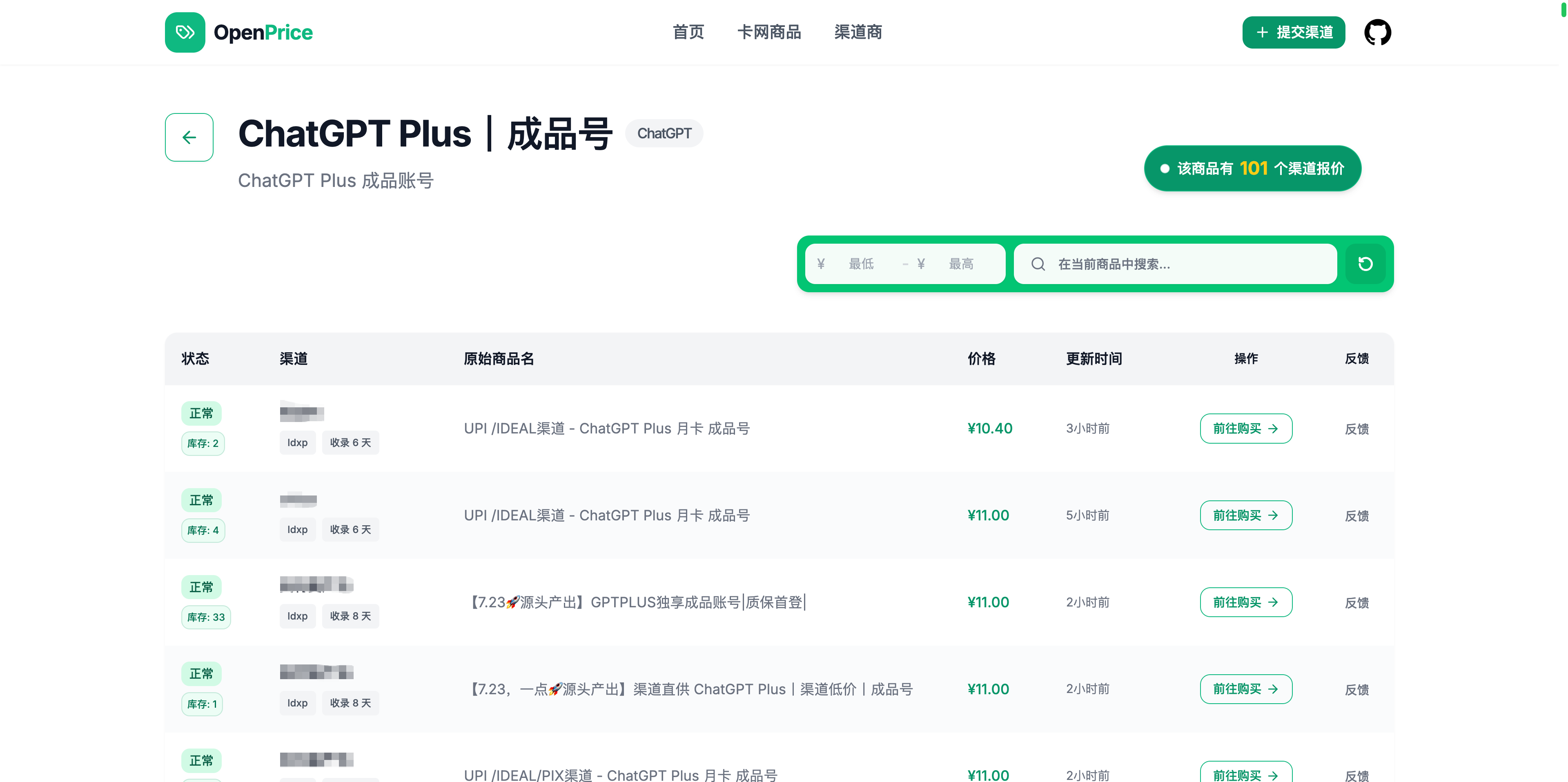Image resolution: width=1568 pixels, height=782 pixels.
Task: Click the 库存: 2 stock badge
Action: 203,443
